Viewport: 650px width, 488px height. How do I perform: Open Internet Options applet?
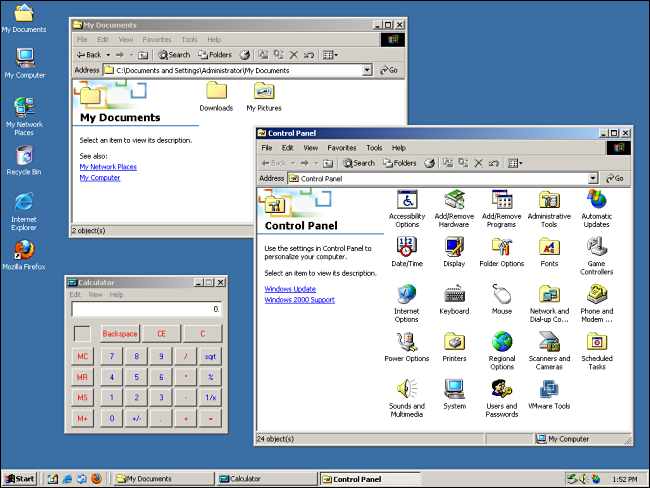[407, 303]
